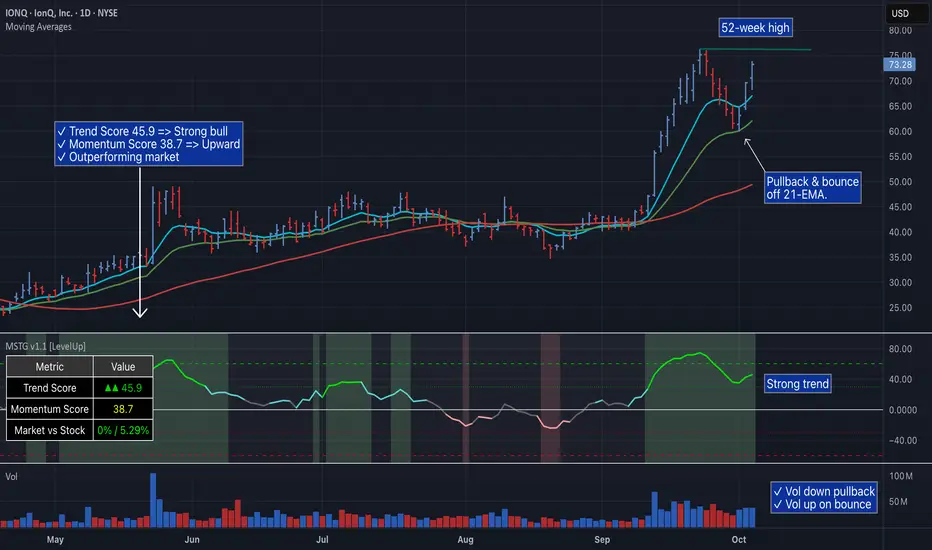
Task: Click the Metric column header
Action: coord(49,367)
